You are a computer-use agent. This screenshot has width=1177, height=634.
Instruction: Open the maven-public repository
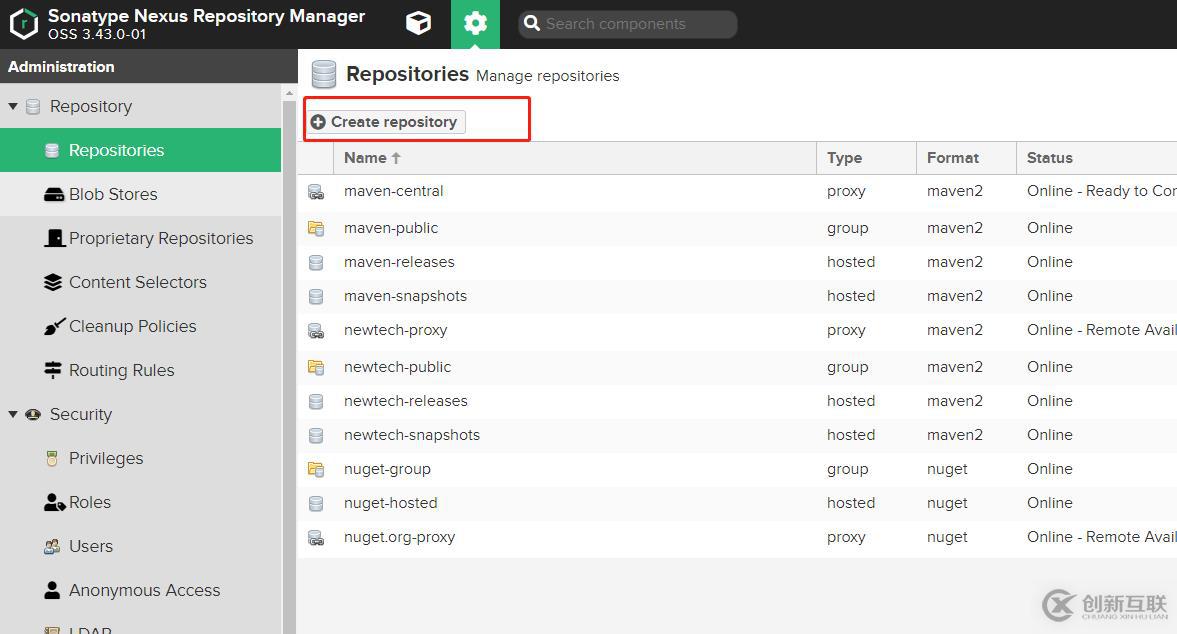[x=390, y=228]
